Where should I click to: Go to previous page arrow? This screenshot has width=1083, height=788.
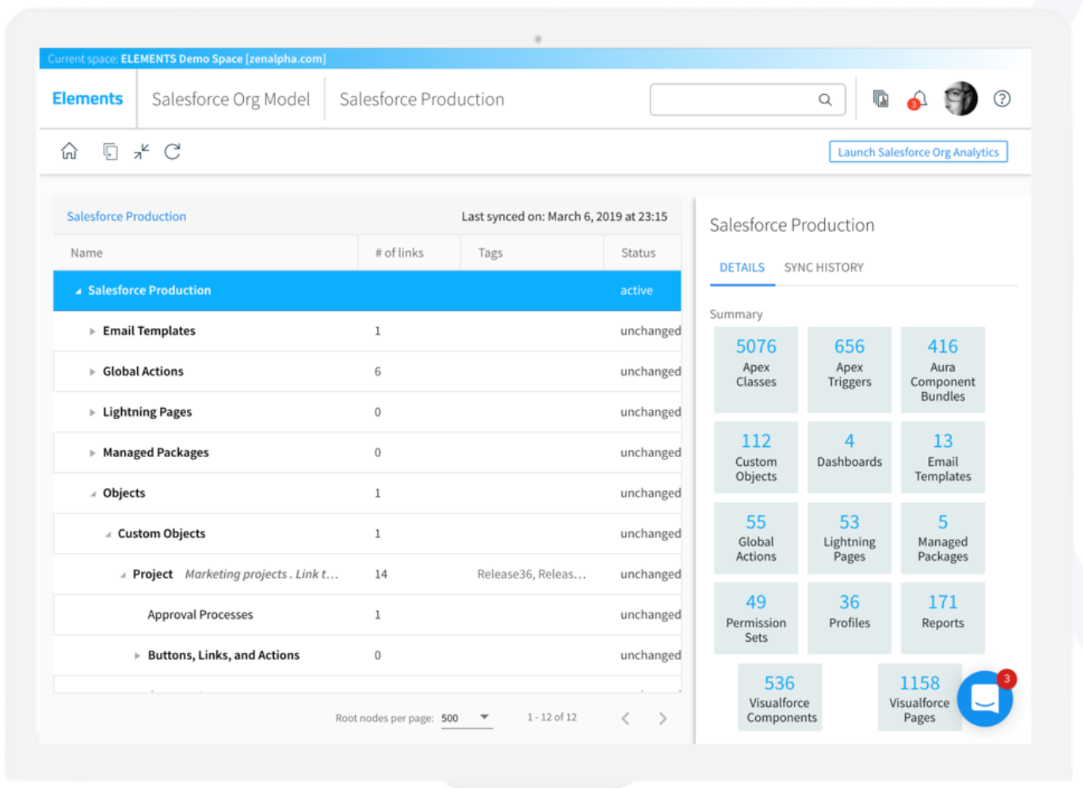[626, 718]
